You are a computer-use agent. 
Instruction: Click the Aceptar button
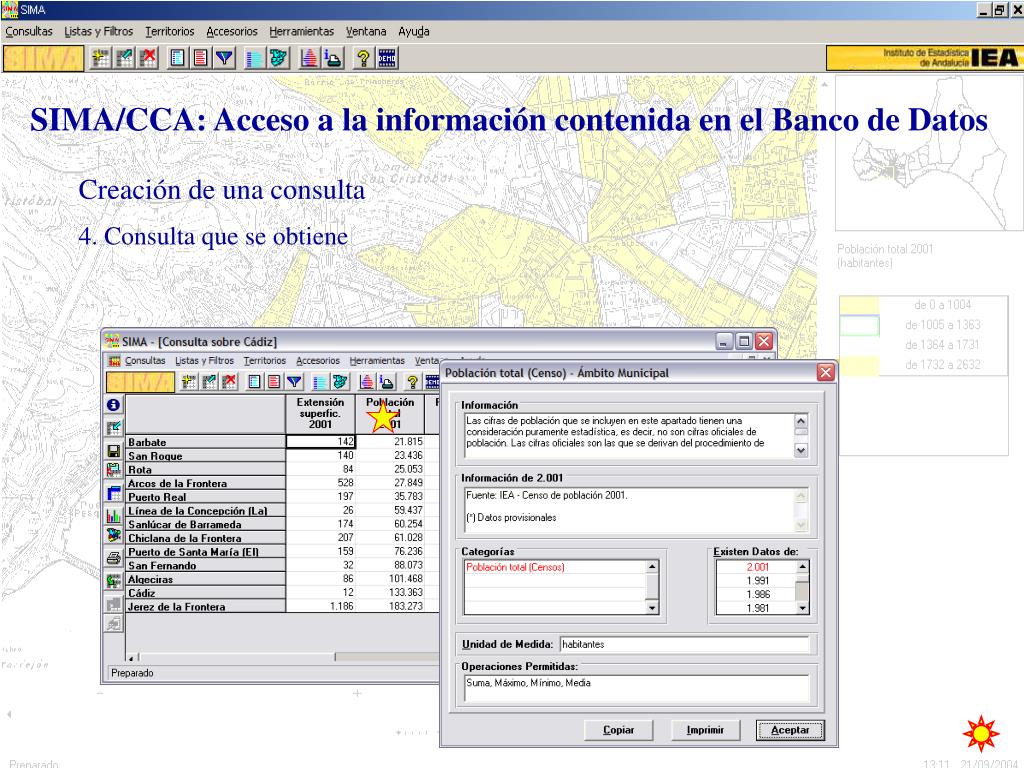point(790,730)
